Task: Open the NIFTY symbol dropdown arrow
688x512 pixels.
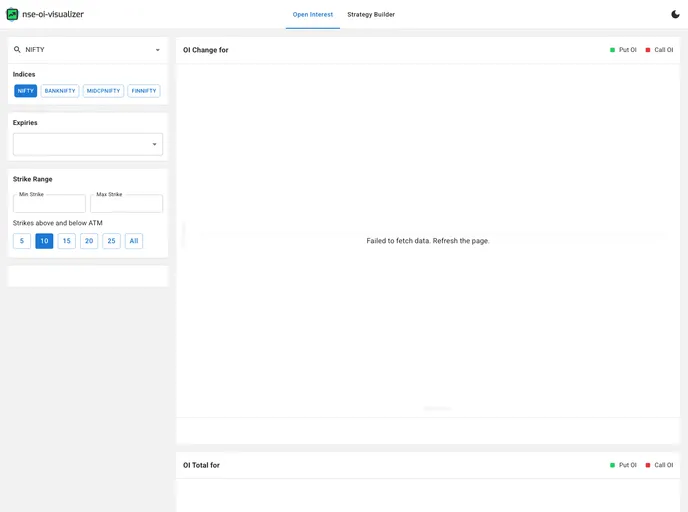Action: coord(157,49)
